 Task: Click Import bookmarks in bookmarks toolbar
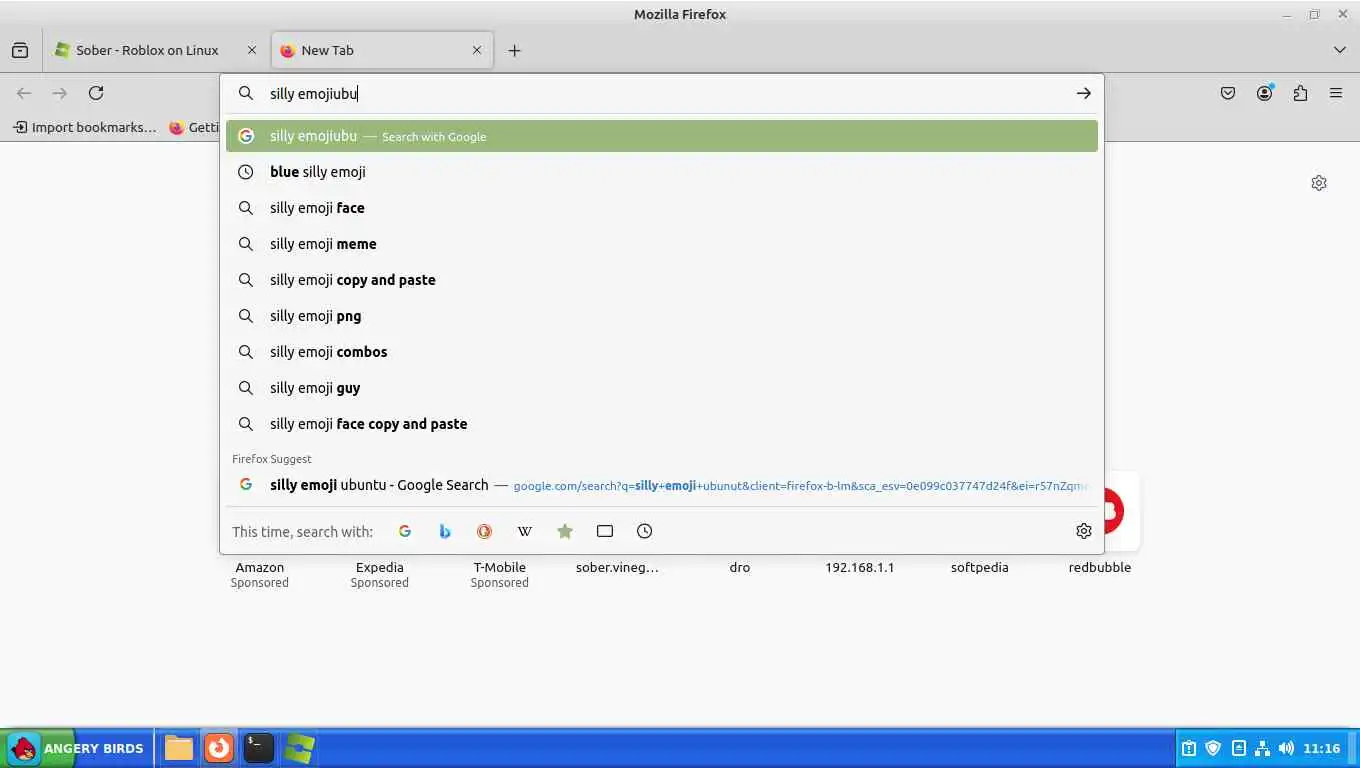click(x=85, y=127)
